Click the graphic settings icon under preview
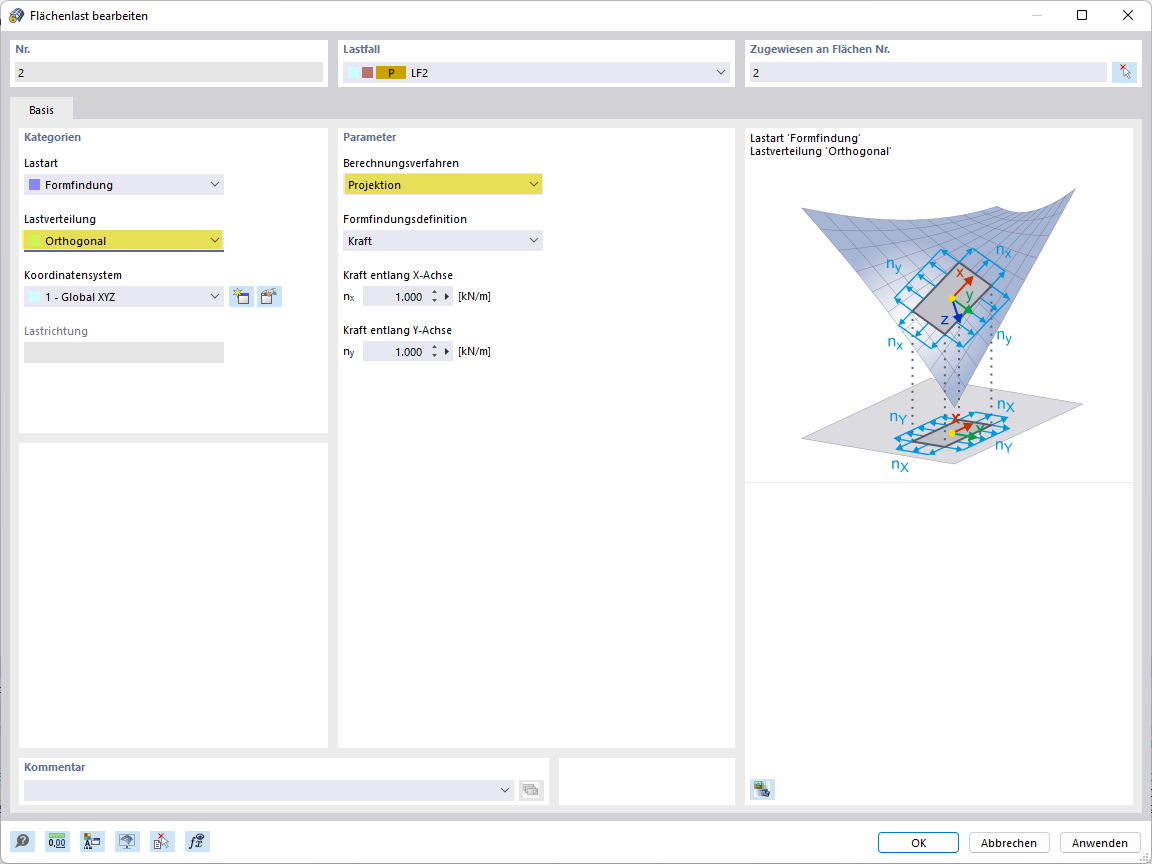Viewport: 1152px width, 864px height. (763, 789)
